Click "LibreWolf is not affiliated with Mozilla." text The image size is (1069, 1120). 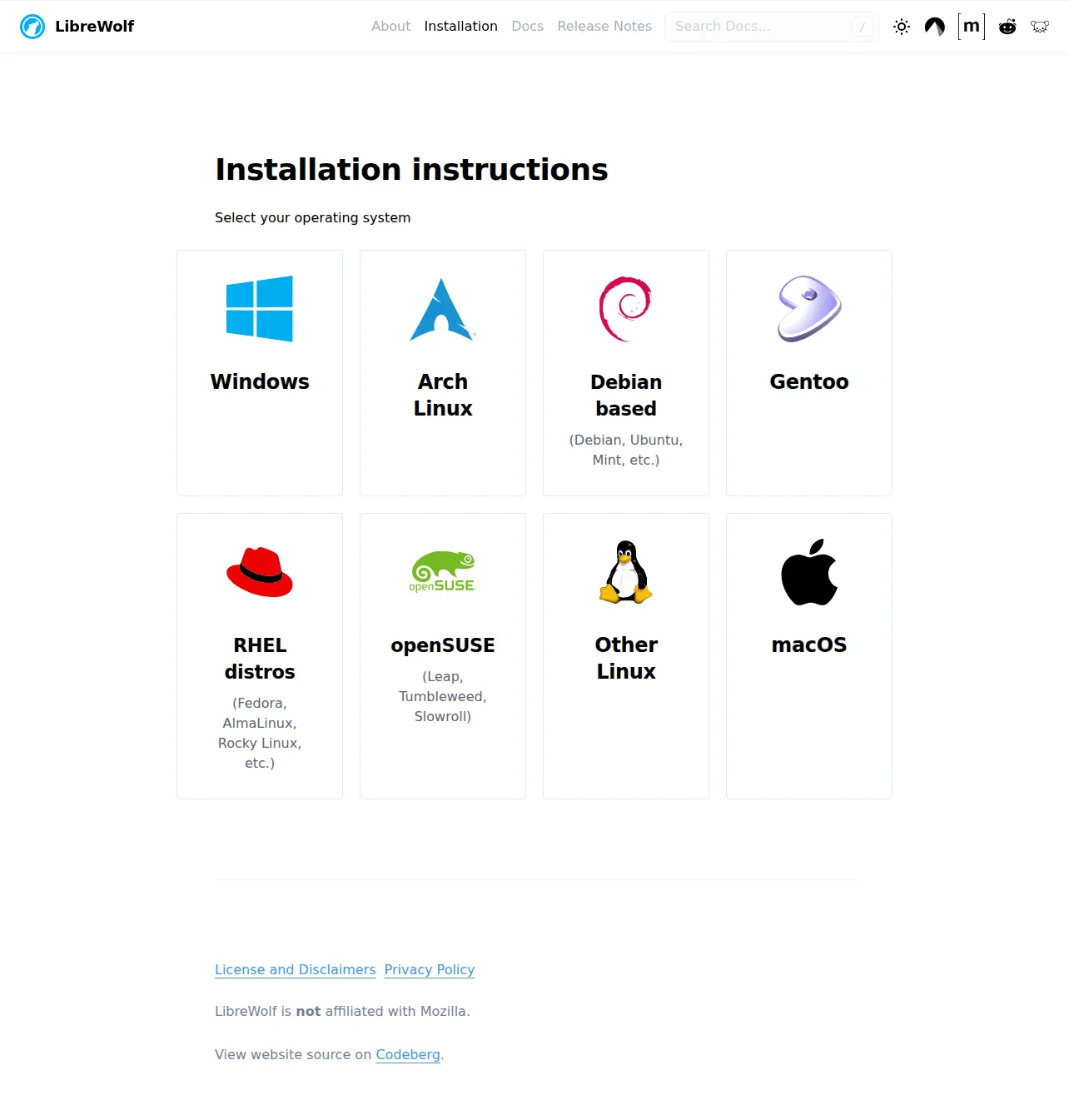pos(342,1012)
